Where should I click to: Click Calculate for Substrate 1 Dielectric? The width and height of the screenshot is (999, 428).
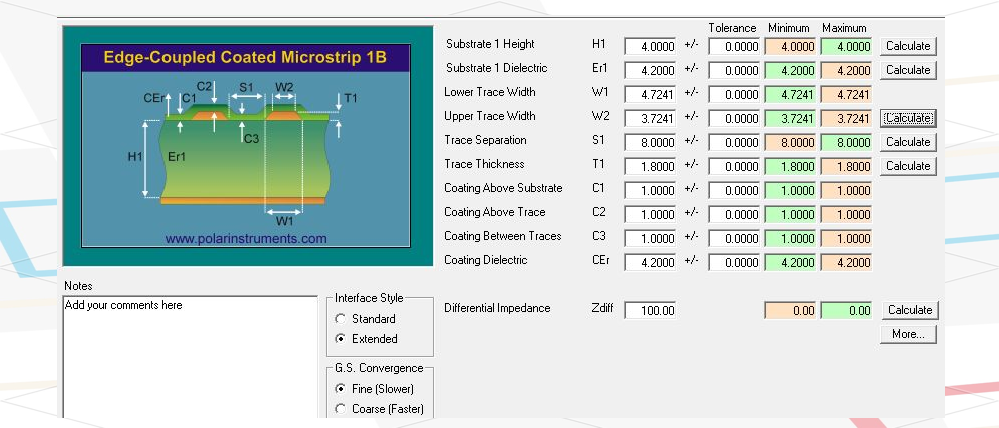pos(908,70)
